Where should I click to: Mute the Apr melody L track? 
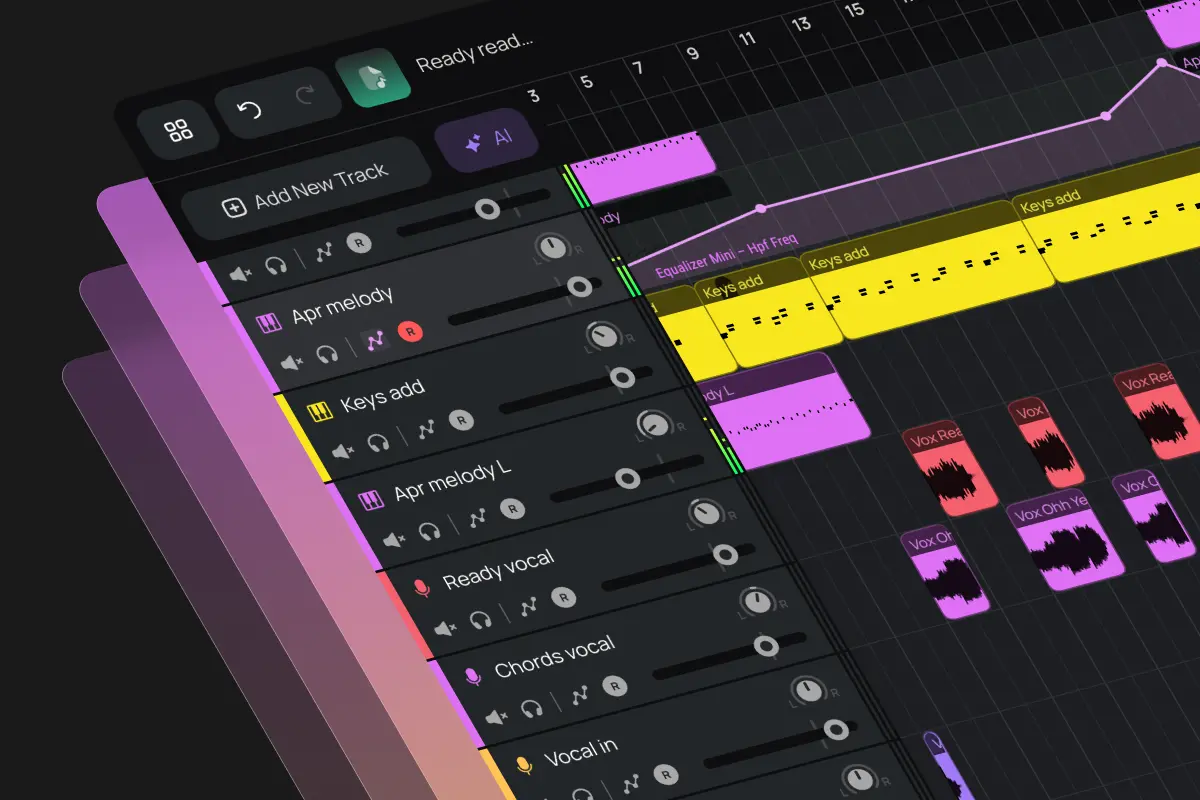pos(395,539)
